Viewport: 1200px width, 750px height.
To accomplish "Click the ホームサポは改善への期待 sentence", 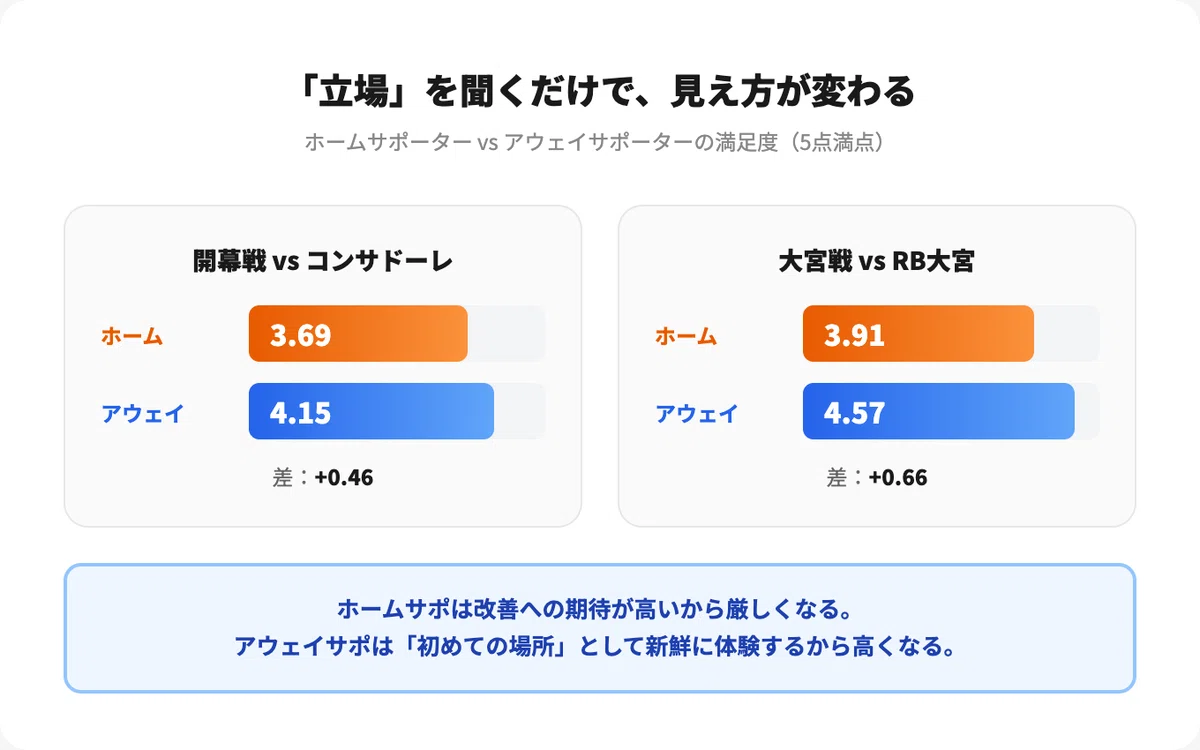I will 600,609.
